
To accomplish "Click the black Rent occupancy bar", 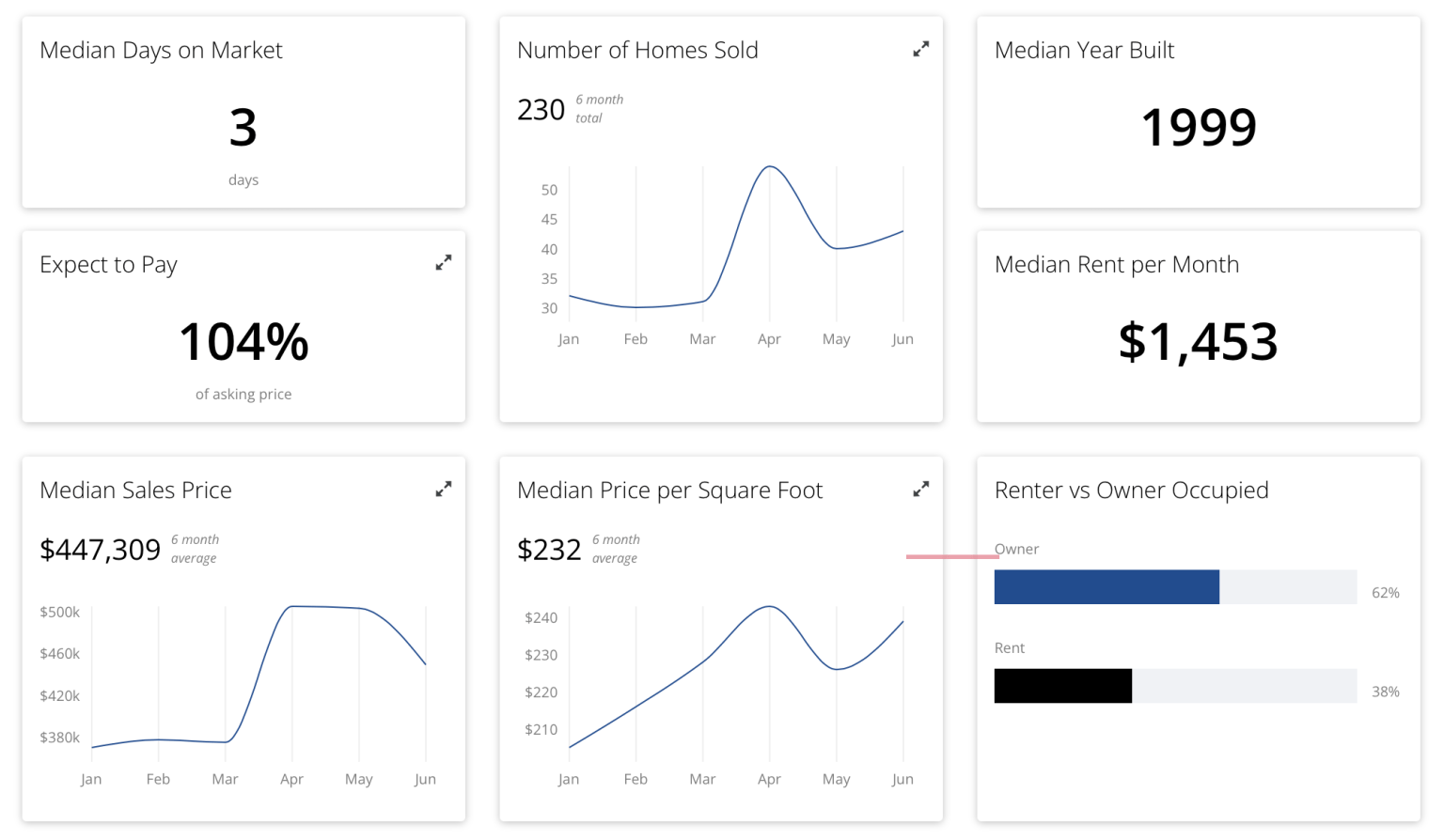I will (x=1063, y=686).
